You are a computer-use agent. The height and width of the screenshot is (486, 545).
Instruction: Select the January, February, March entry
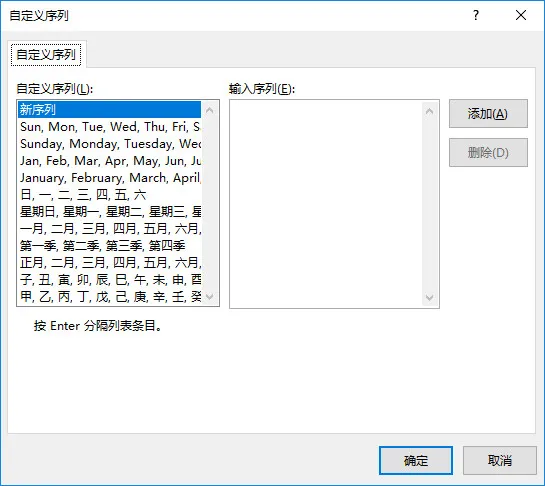pyautogui.click(x=109, y=178)
